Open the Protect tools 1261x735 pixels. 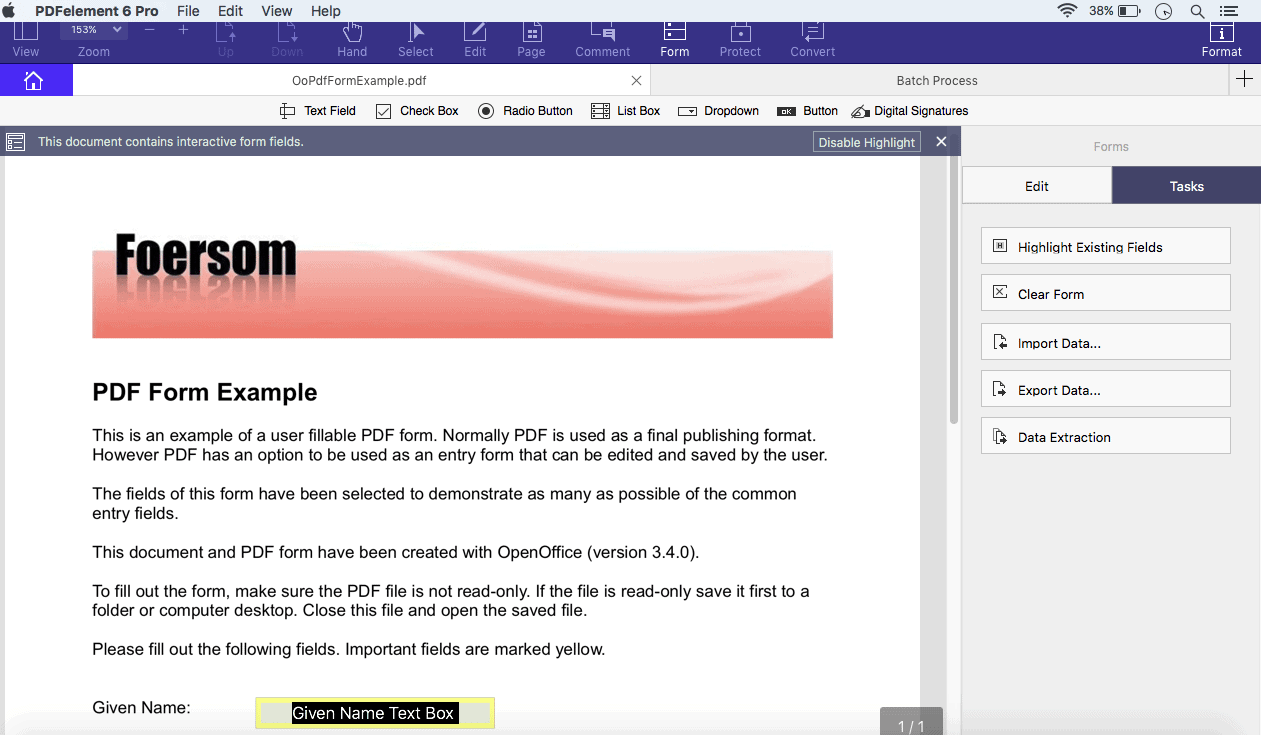click(740, 41)
